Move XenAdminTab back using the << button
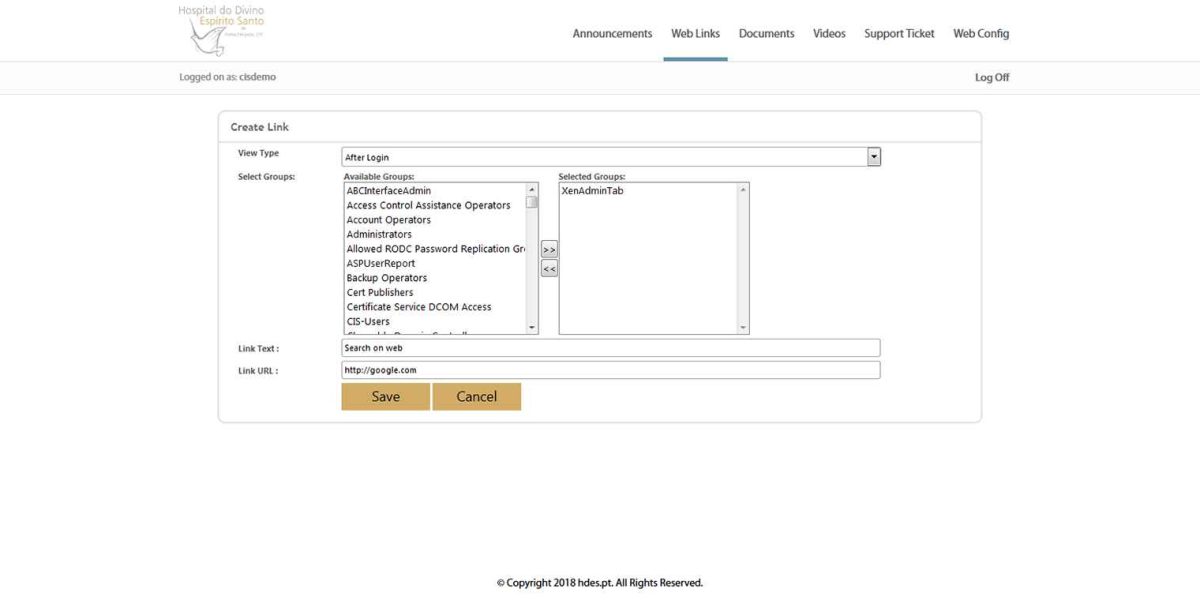1200x600 pixels. click(548, 266)
